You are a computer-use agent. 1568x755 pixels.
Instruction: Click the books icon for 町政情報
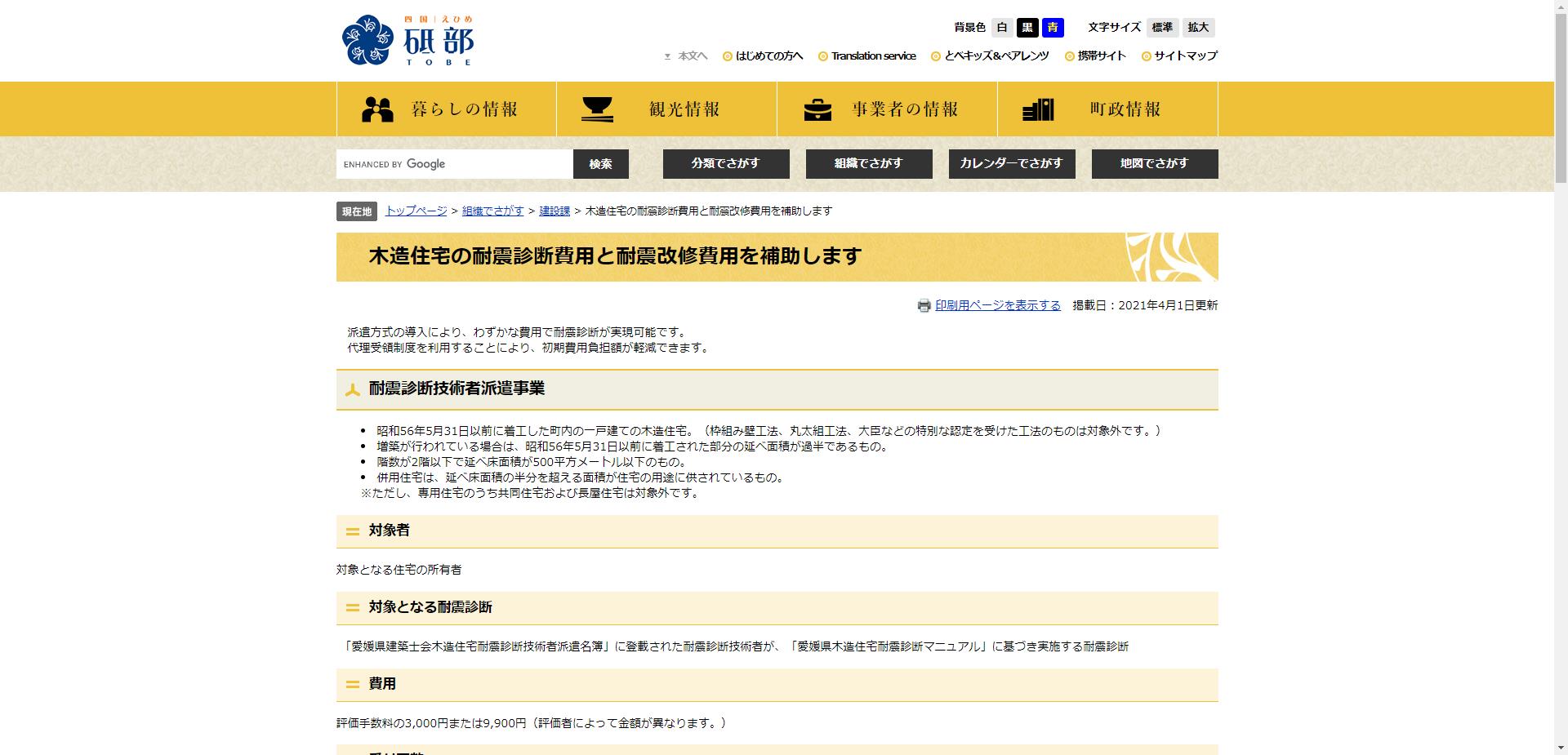pos(1037,107)
